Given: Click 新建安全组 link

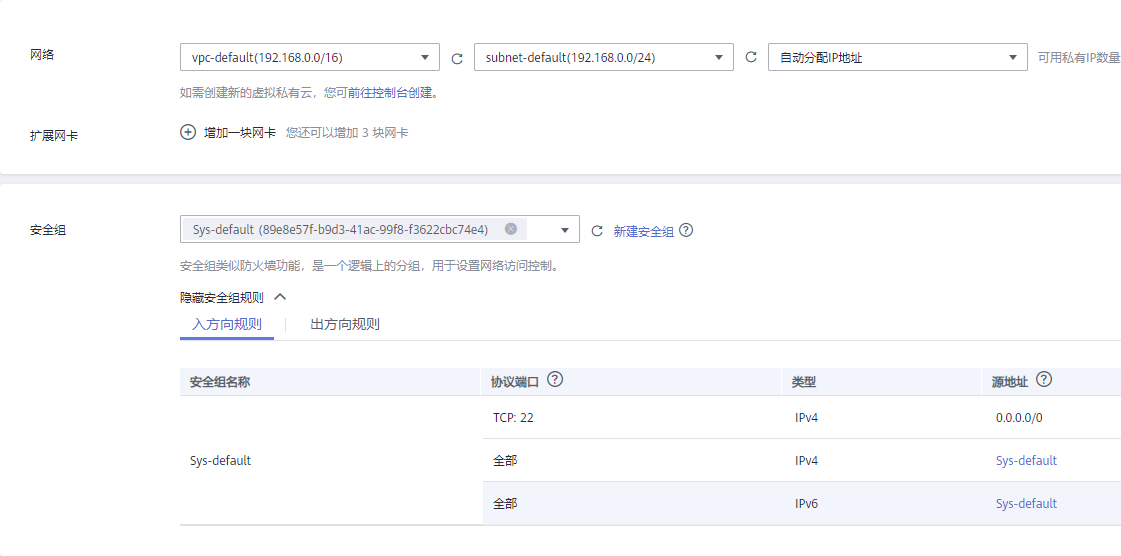Looking at the screenshot, I should (643, 232).
